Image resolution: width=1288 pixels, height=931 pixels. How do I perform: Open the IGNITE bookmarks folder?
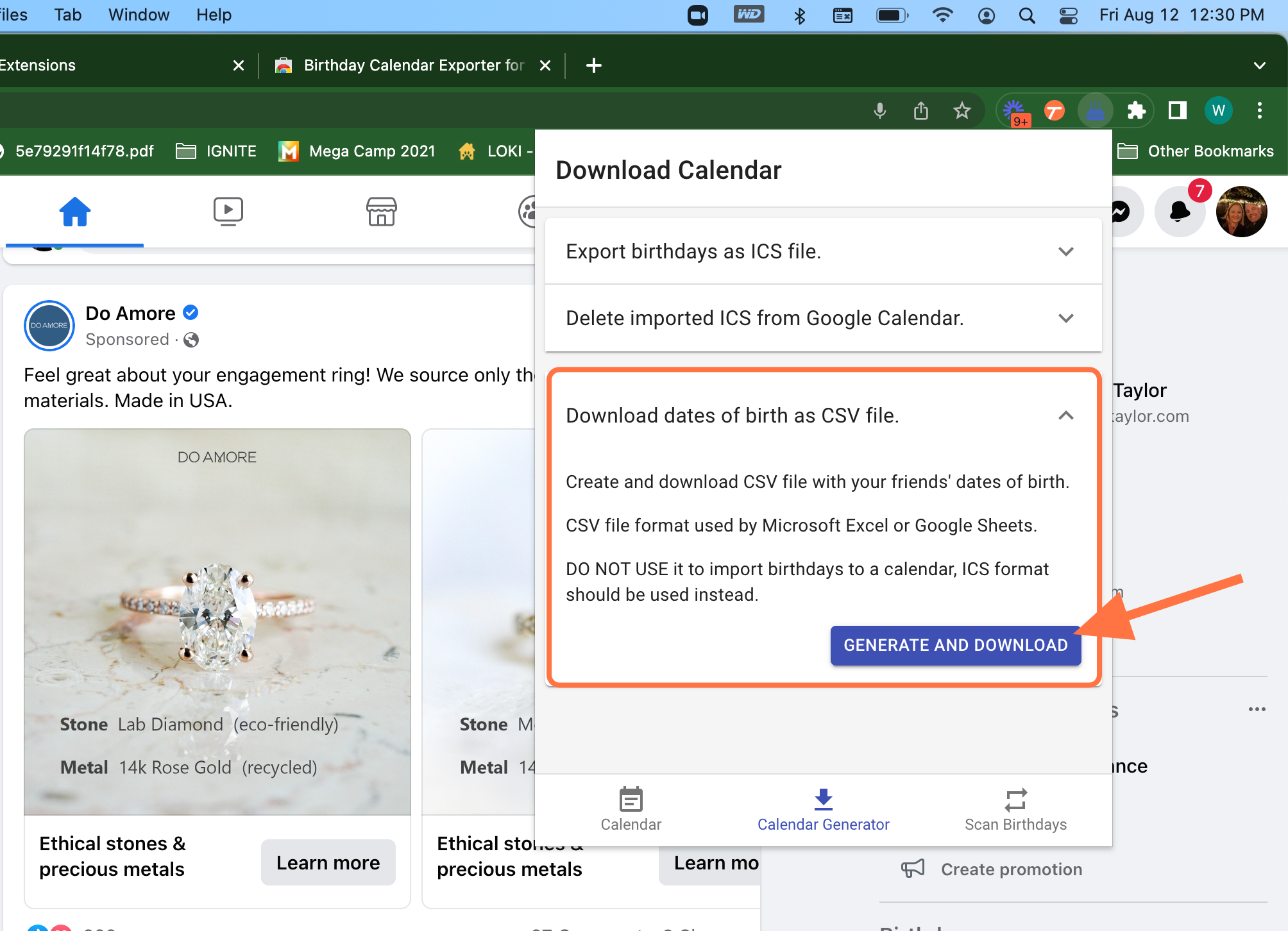point(216,151)
